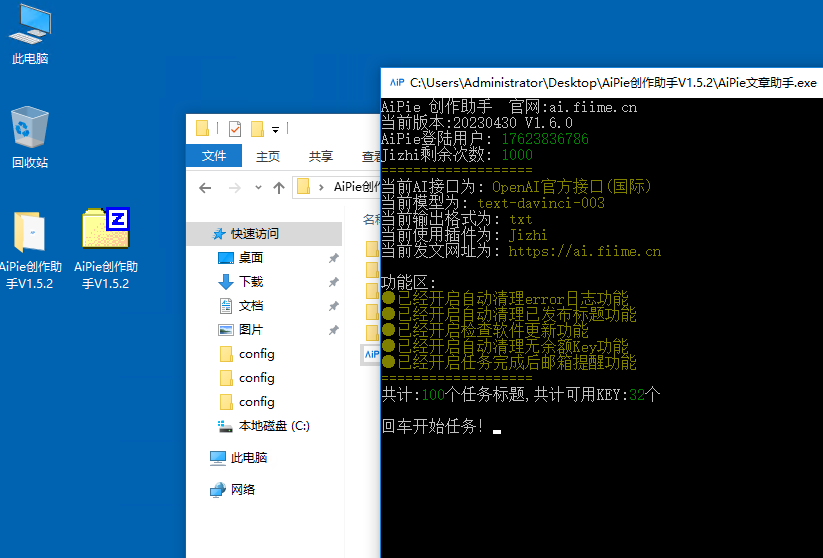Viewport: 823px width, 558px height.
Task: Click the 当前版本:20230430 V1.6.0 line
Action: (x=477, y=123)
